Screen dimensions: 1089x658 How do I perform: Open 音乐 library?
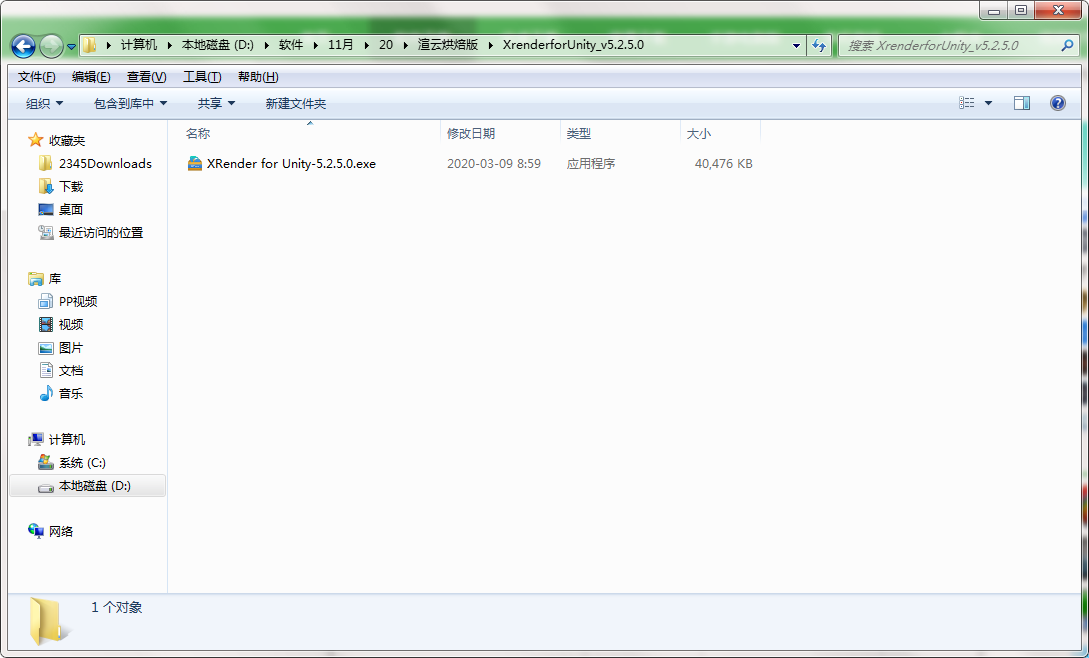[x=71, y=393]
